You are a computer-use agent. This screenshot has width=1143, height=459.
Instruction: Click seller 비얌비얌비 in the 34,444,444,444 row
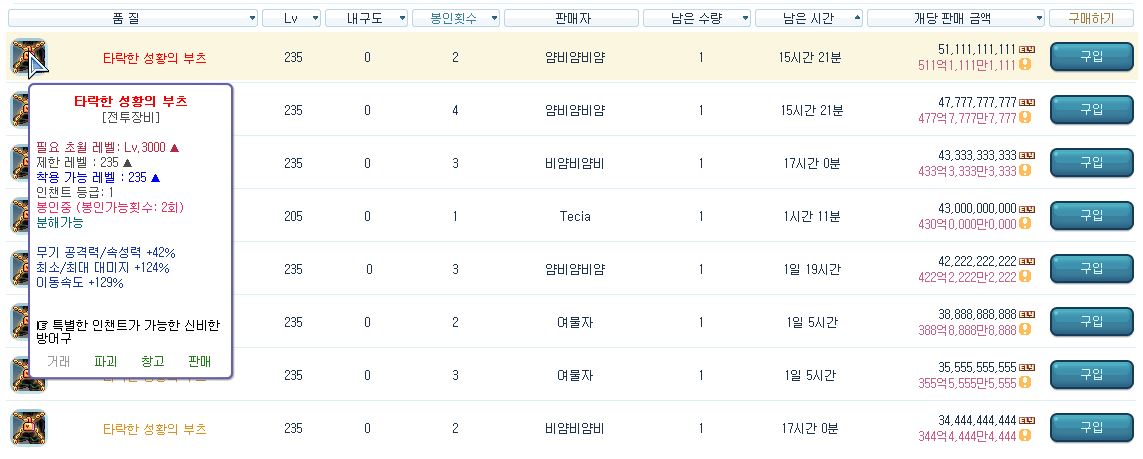coord(575,428)
